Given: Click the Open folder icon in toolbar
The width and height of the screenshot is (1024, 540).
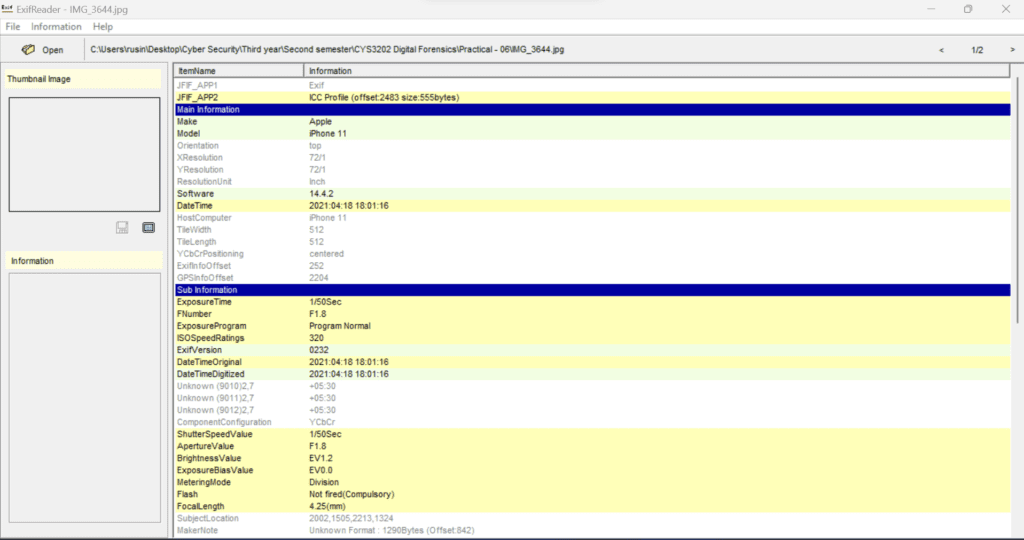Looking at the screenshot, I should pyautogui.click(x=29, y=49).
